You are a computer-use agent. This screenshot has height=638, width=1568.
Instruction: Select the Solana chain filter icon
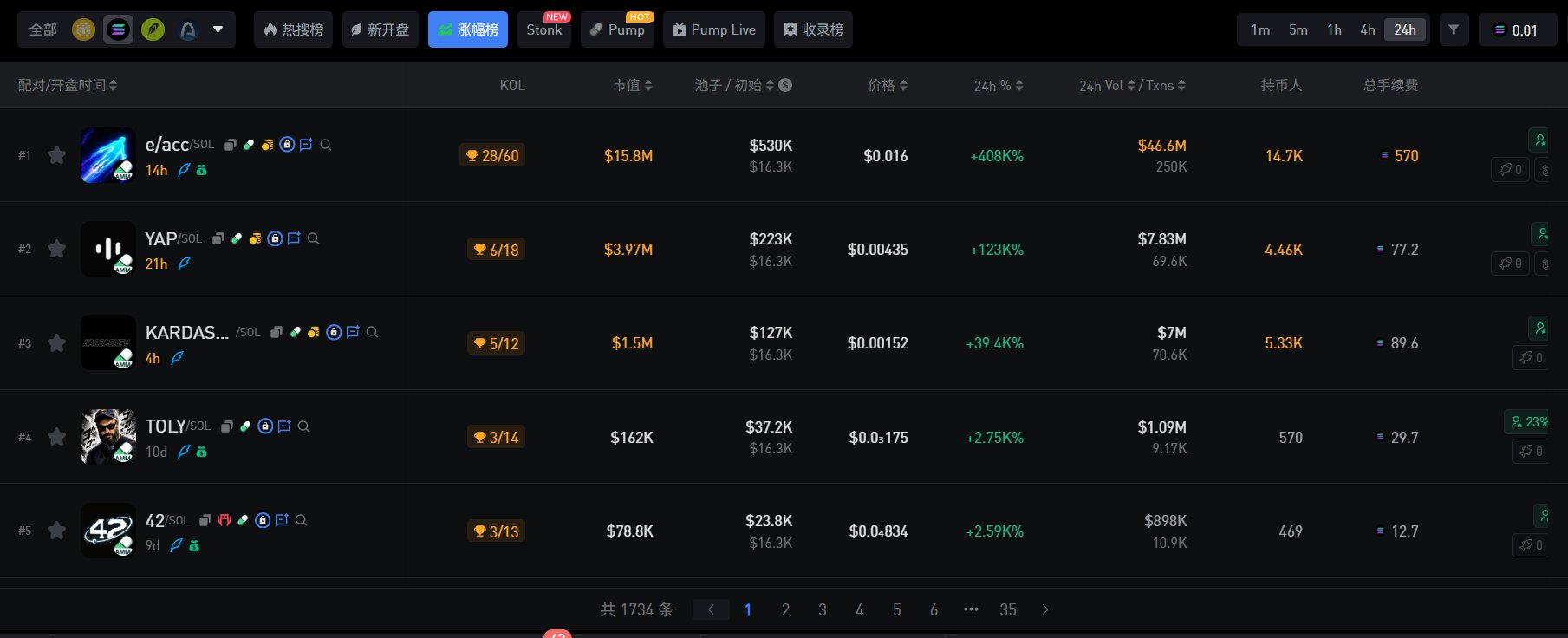click(x=118, y=29)
